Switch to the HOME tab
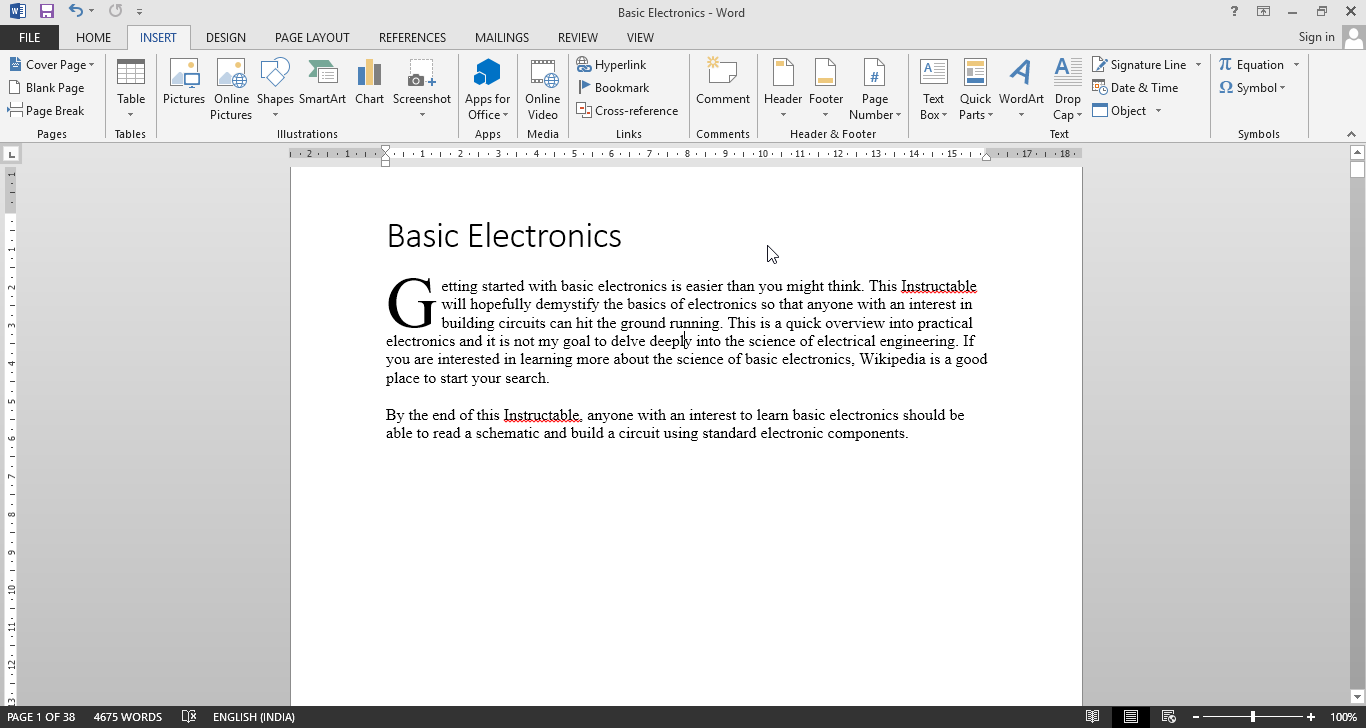Image resolution: width=1366 pixels, height=728 pixels. 93,38
